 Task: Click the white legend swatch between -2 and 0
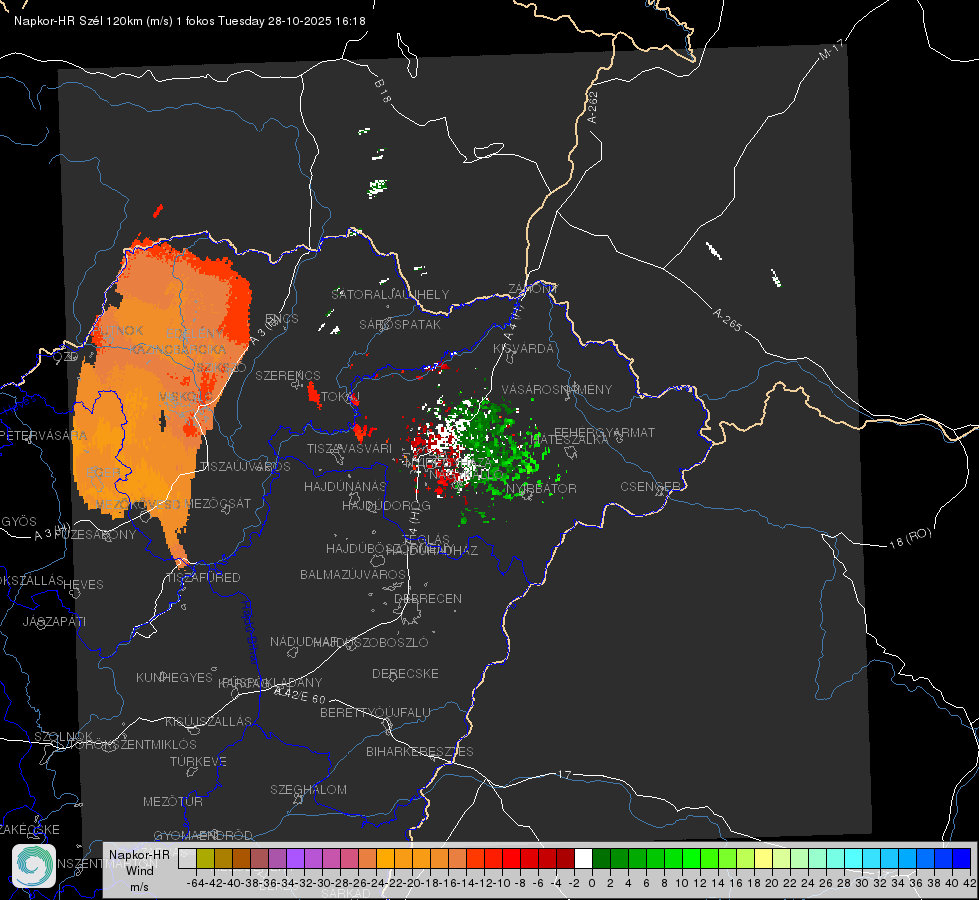click(583, 858)
